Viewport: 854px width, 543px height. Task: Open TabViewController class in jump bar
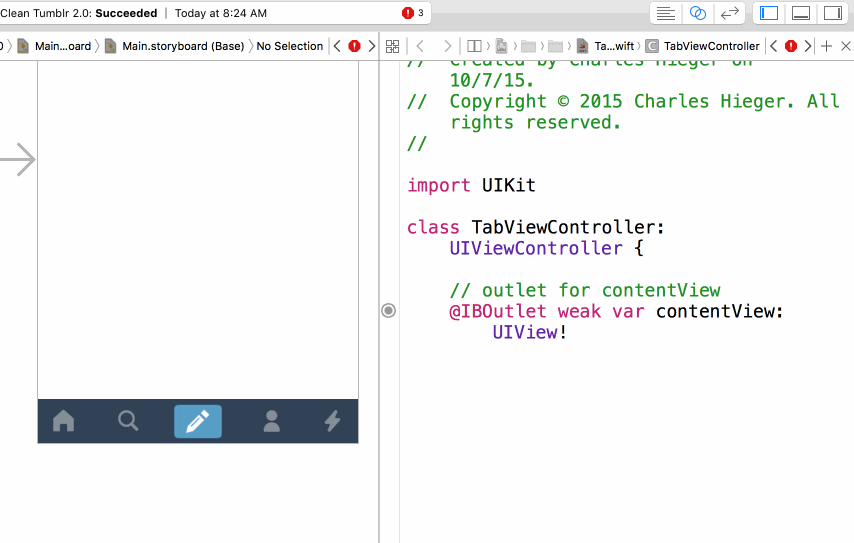point(703,46)
